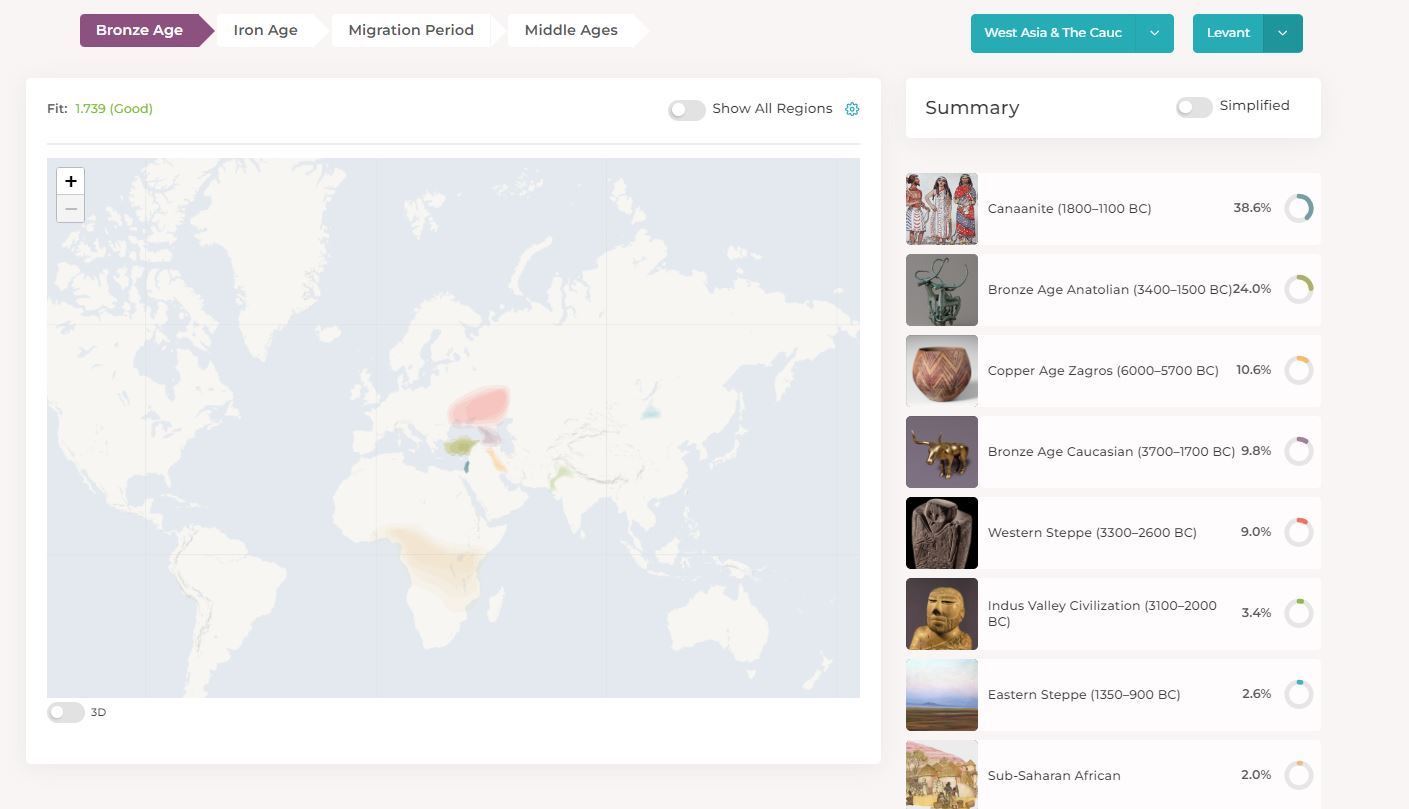Viewport: 1409px width, 809px height.
Task: Zoom out on the map
Action: coord(71,208)
